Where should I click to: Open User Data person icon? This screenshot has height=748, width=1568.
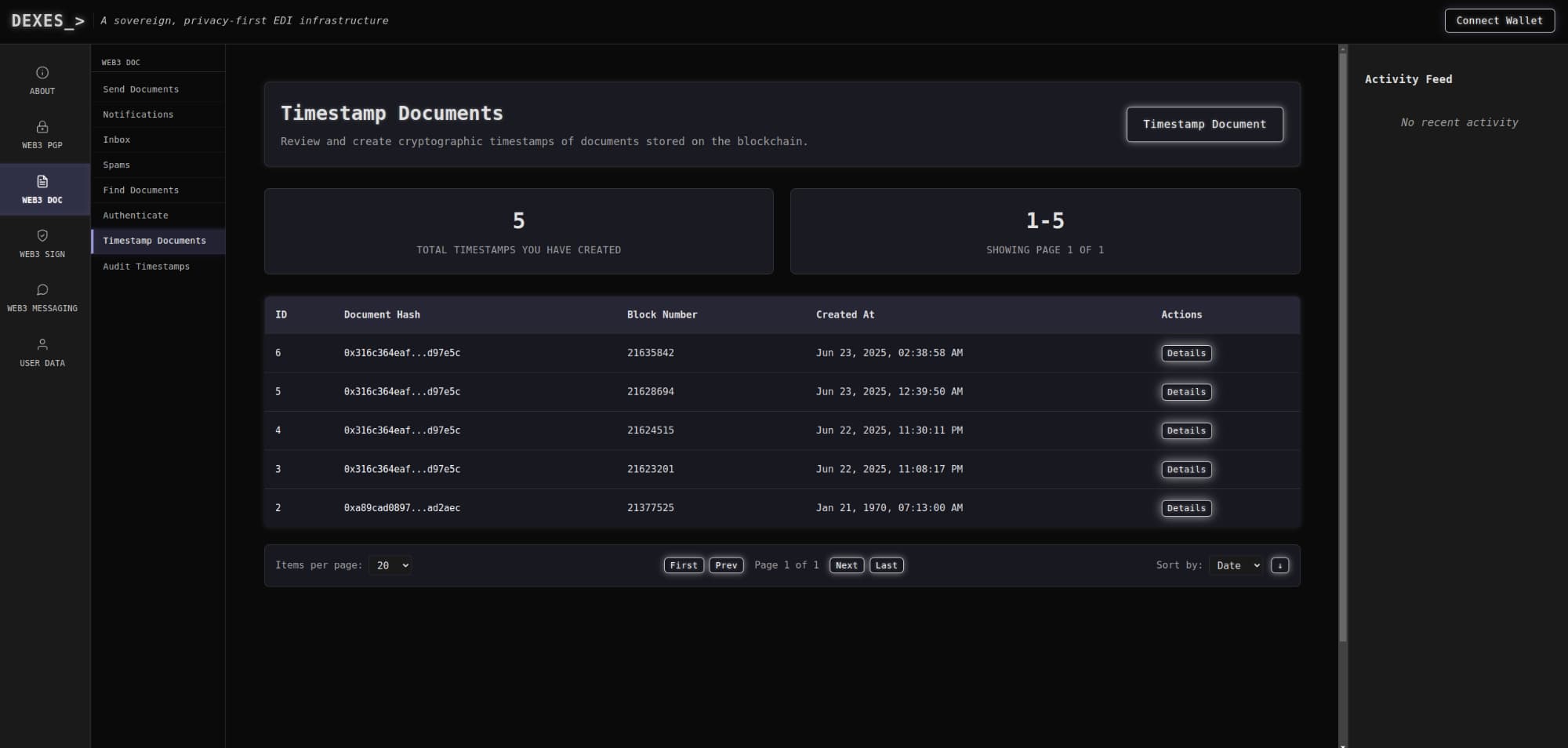click(x=42, y=345)
